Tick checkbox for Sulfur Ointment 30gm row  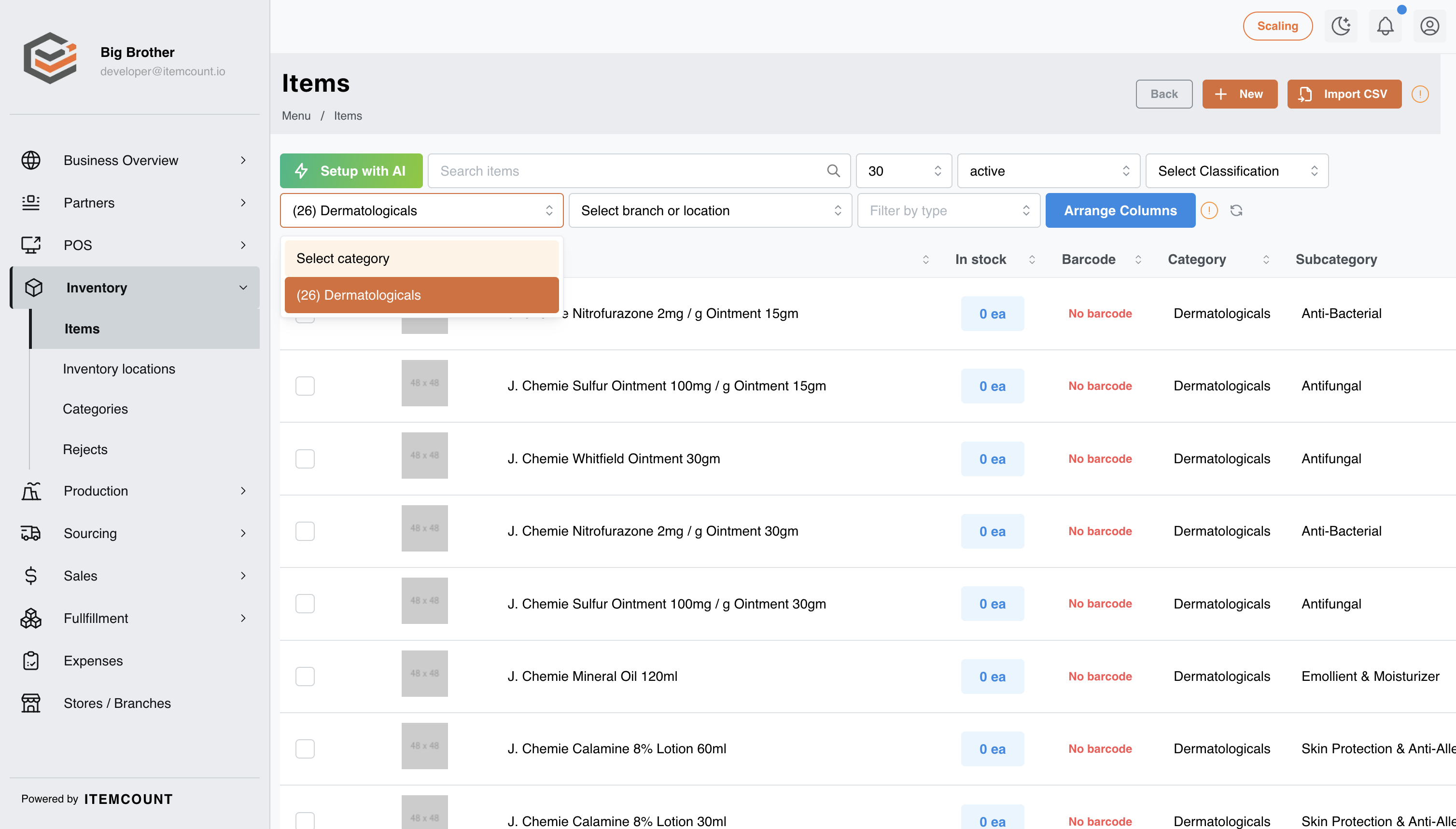click(x=305, y=604)
